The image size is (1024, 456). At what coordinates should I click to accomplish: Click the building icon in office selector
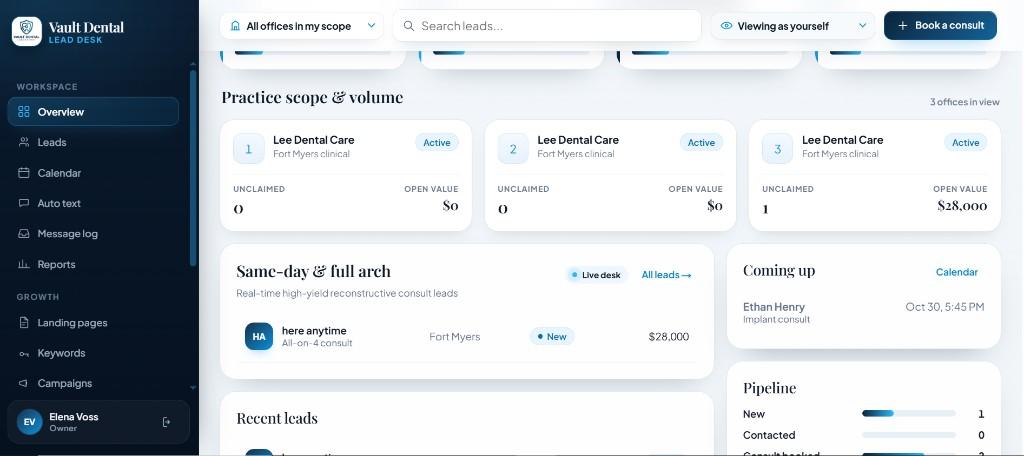click(235, 26)
